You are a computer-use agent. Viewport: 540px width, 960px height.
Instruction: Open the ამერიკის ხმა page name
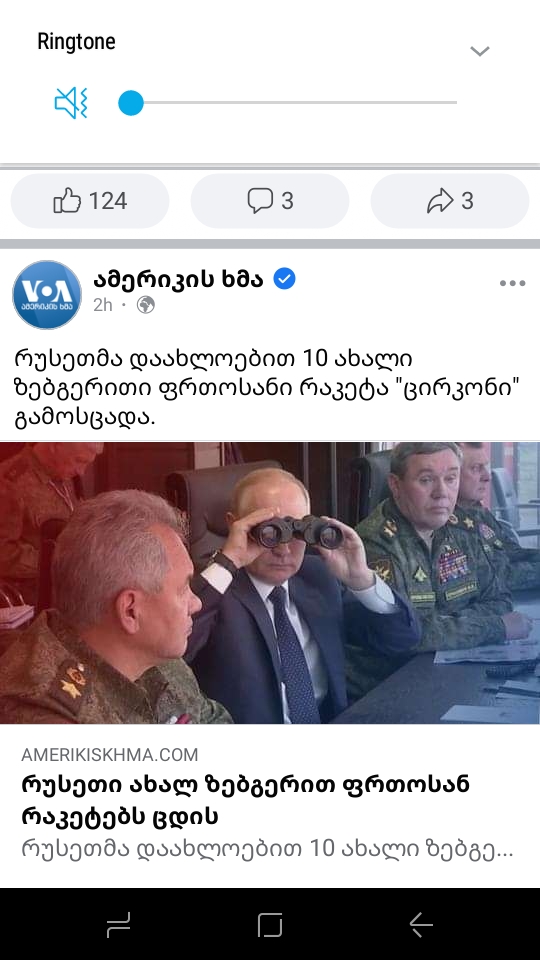tap(178, 279)
